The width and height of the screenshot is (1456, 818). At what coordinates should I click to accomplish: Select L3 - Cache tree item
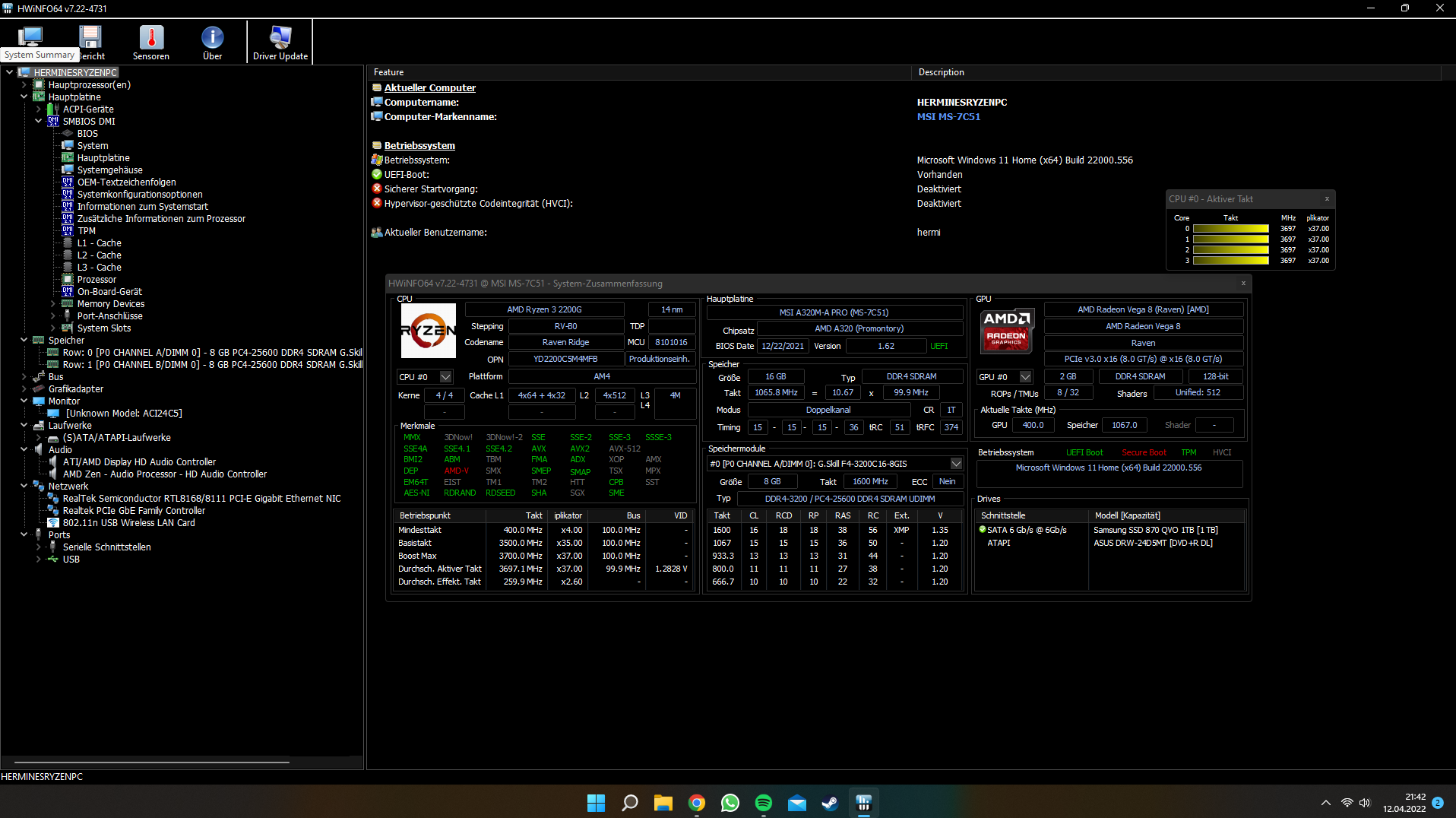pyautogui.click(x=99, y=268)
